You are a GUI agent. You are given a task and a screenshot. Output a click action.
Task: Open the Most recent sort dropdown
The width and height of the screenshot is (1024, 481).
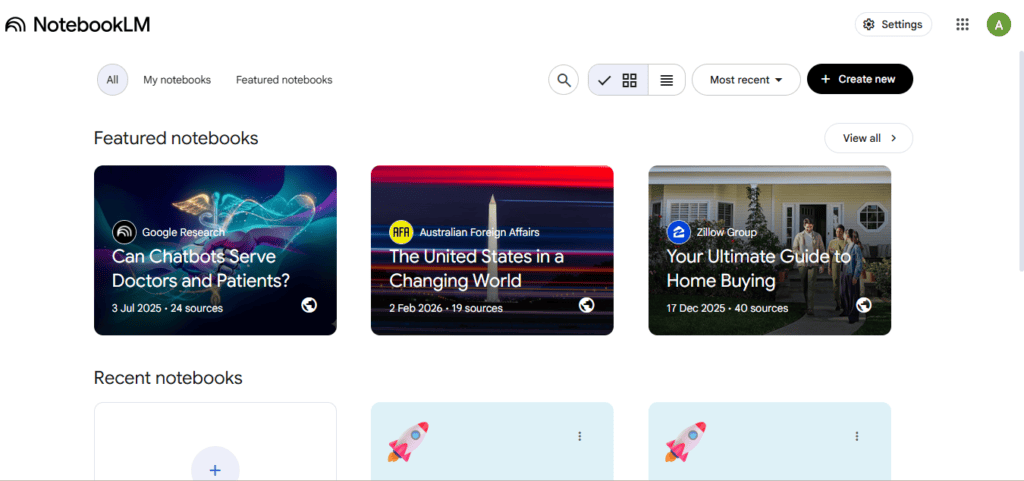click(746, 80)
